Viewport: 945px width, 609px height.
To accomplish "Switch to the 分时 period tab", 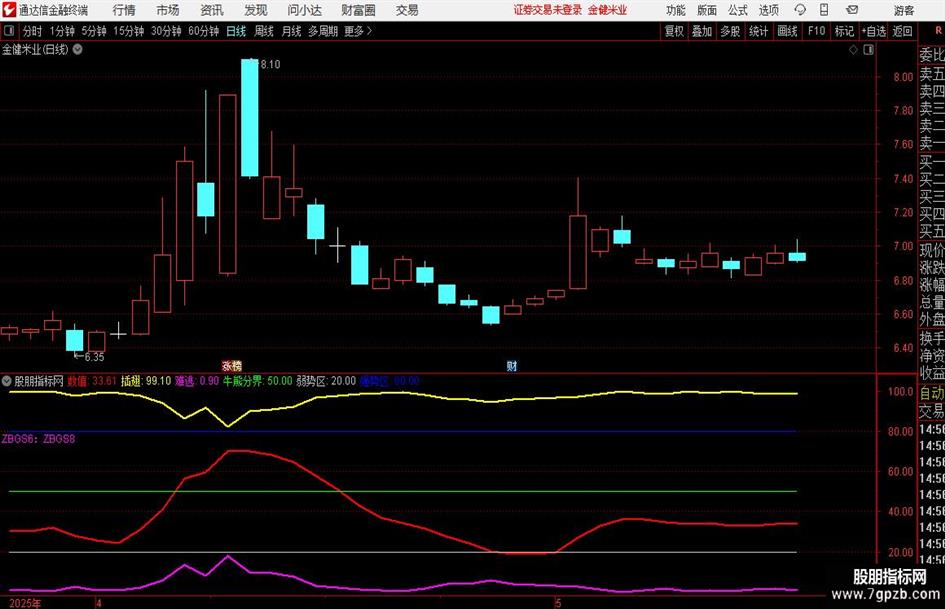I will tap(33, 31).
